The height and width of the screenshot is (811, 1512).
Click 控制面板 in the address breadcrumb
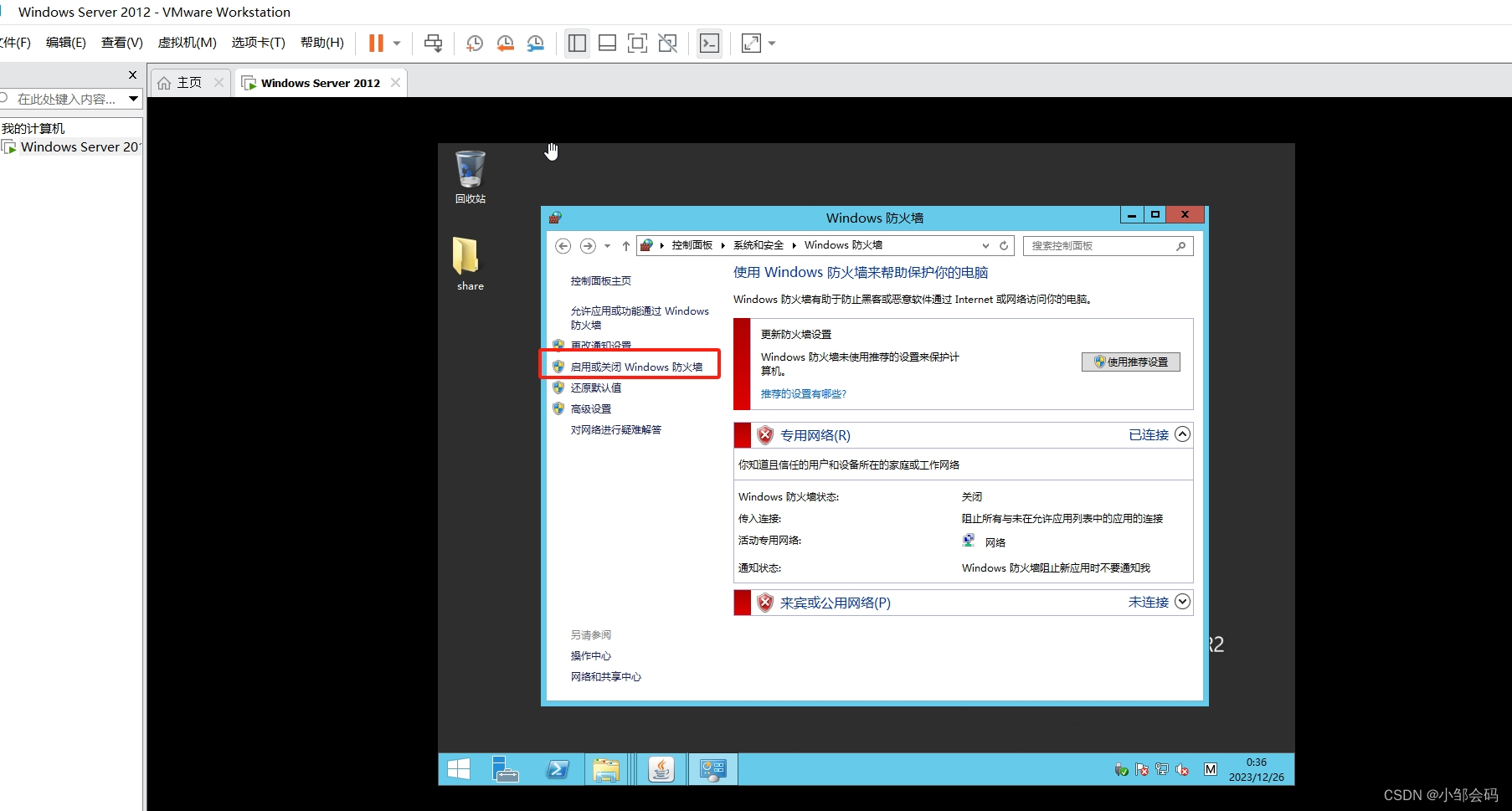(692, 245)
